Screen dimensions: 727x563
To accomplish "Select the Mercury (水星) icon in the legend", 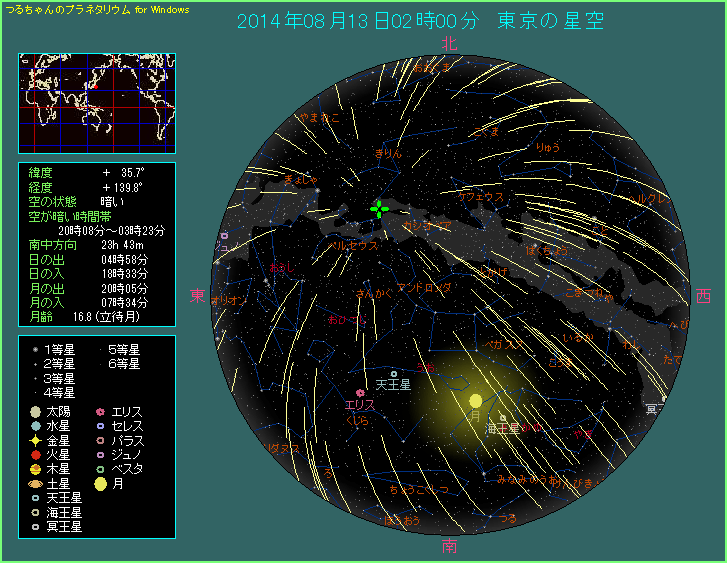I will (x=35, y=425).
